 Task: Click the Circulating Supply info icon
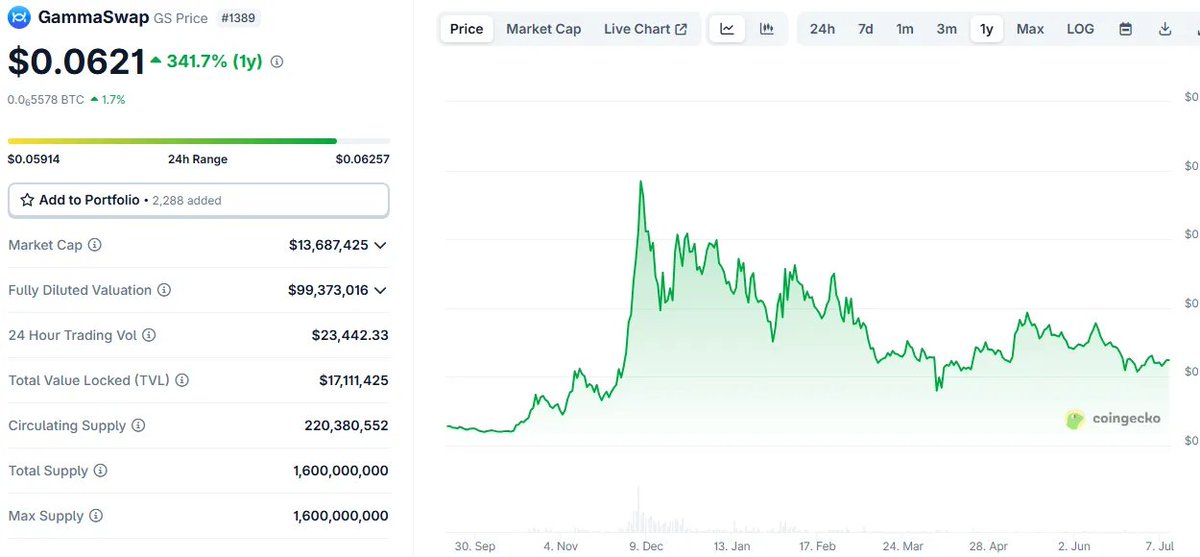click(x=138, y=426)
